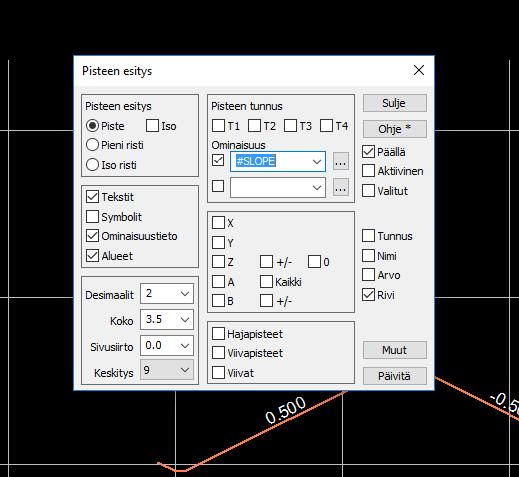Open browse button beside empty property field
The width and height of the screenshot is (519, 477).
341,187
